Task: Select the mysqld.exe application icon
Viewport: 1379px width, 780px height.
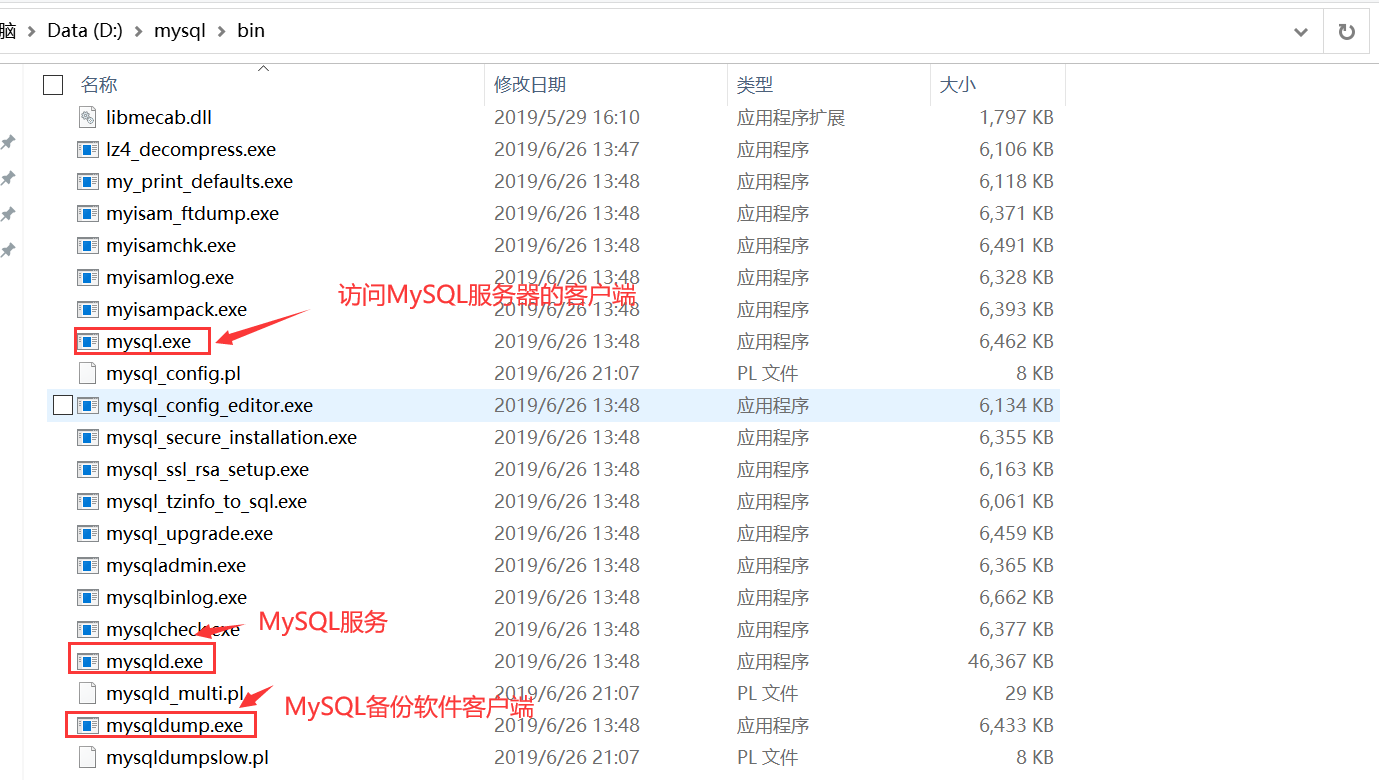Action: (x=88, y=661)
